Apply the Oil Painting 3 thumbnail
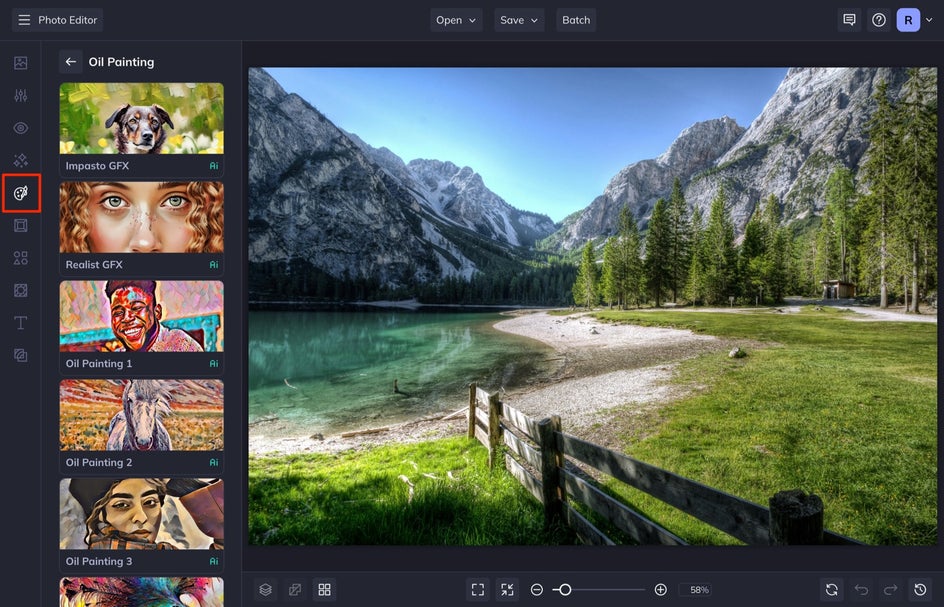The width and height of the screenshot is (944, 607). (x=141, y=514)
